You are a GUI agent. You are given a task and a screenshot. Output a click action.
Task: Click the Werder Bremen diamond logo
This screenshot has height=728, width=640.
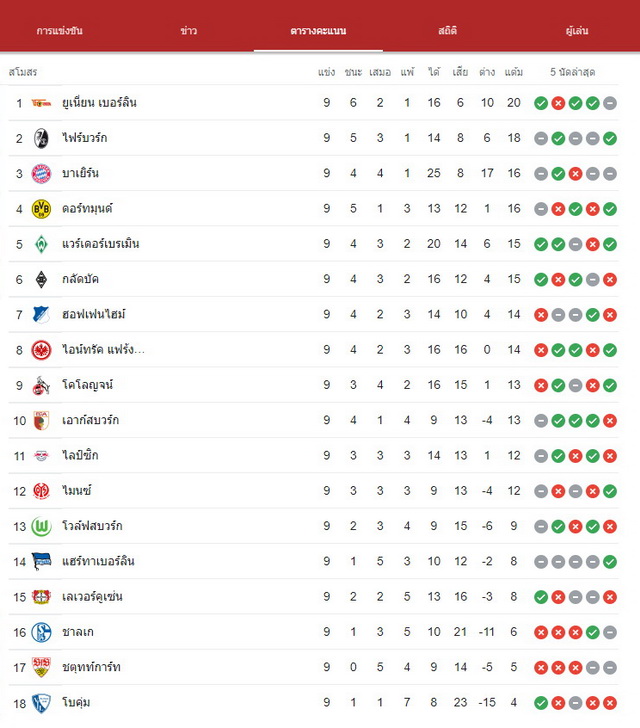pyautogui.click(x=41, y=244)
